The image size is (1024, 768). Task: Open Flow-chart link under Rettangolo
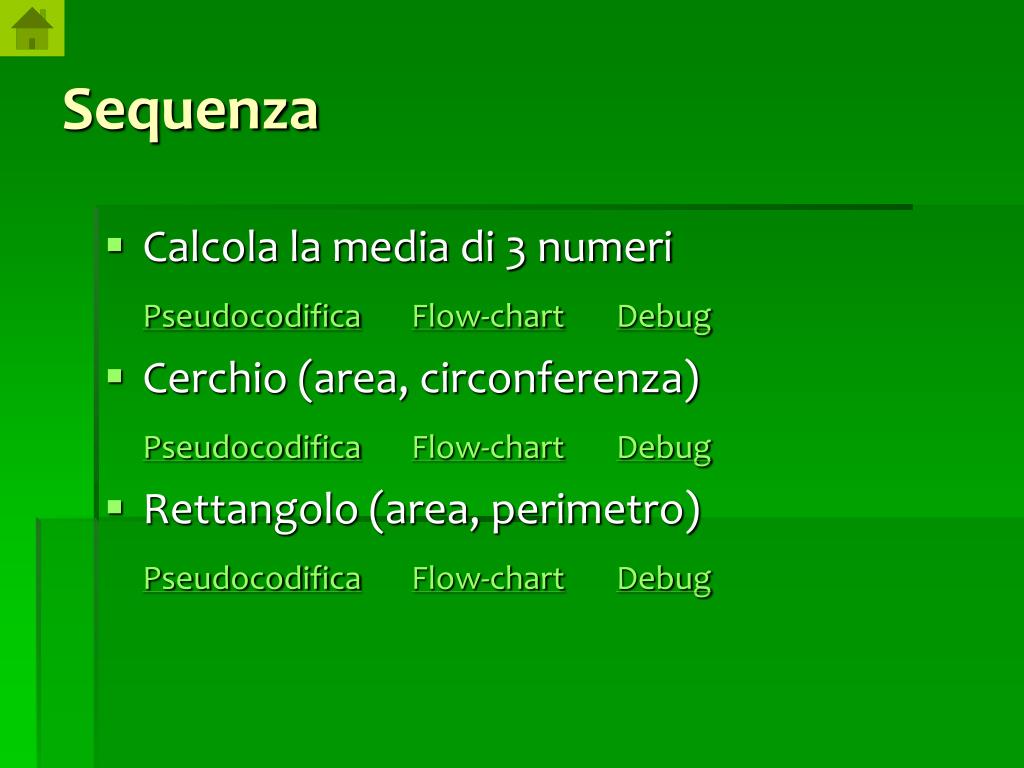488,579
